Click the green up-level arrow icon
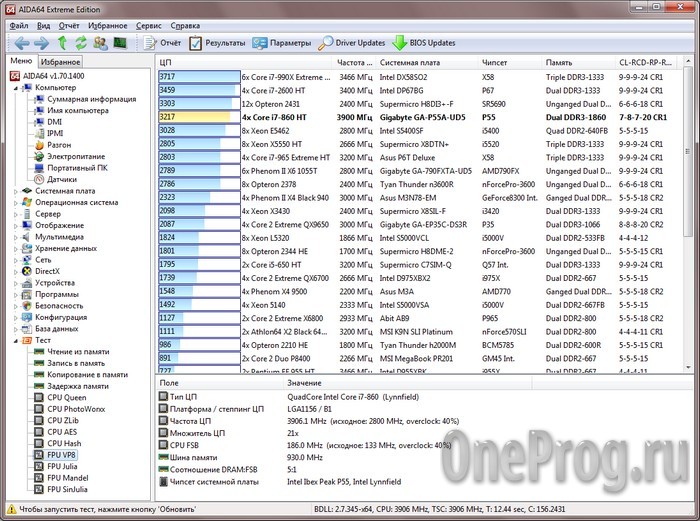 point(62,43)
